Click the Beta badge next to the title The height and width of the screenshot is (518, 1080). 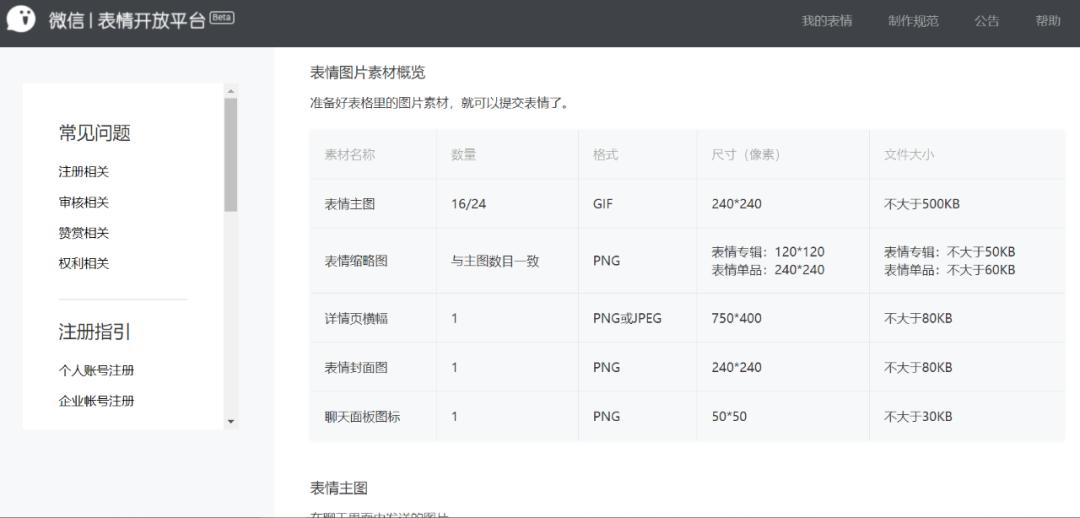222,18
